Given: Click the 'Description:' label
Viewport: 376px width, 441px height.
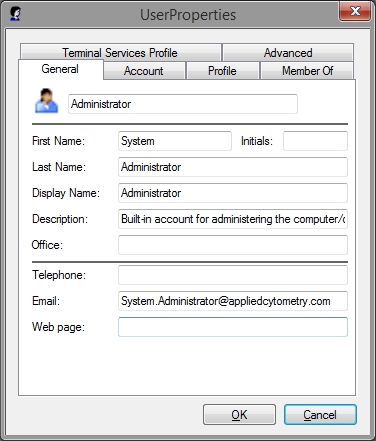Looking at the screenshot, I should [x=60, y=219].
